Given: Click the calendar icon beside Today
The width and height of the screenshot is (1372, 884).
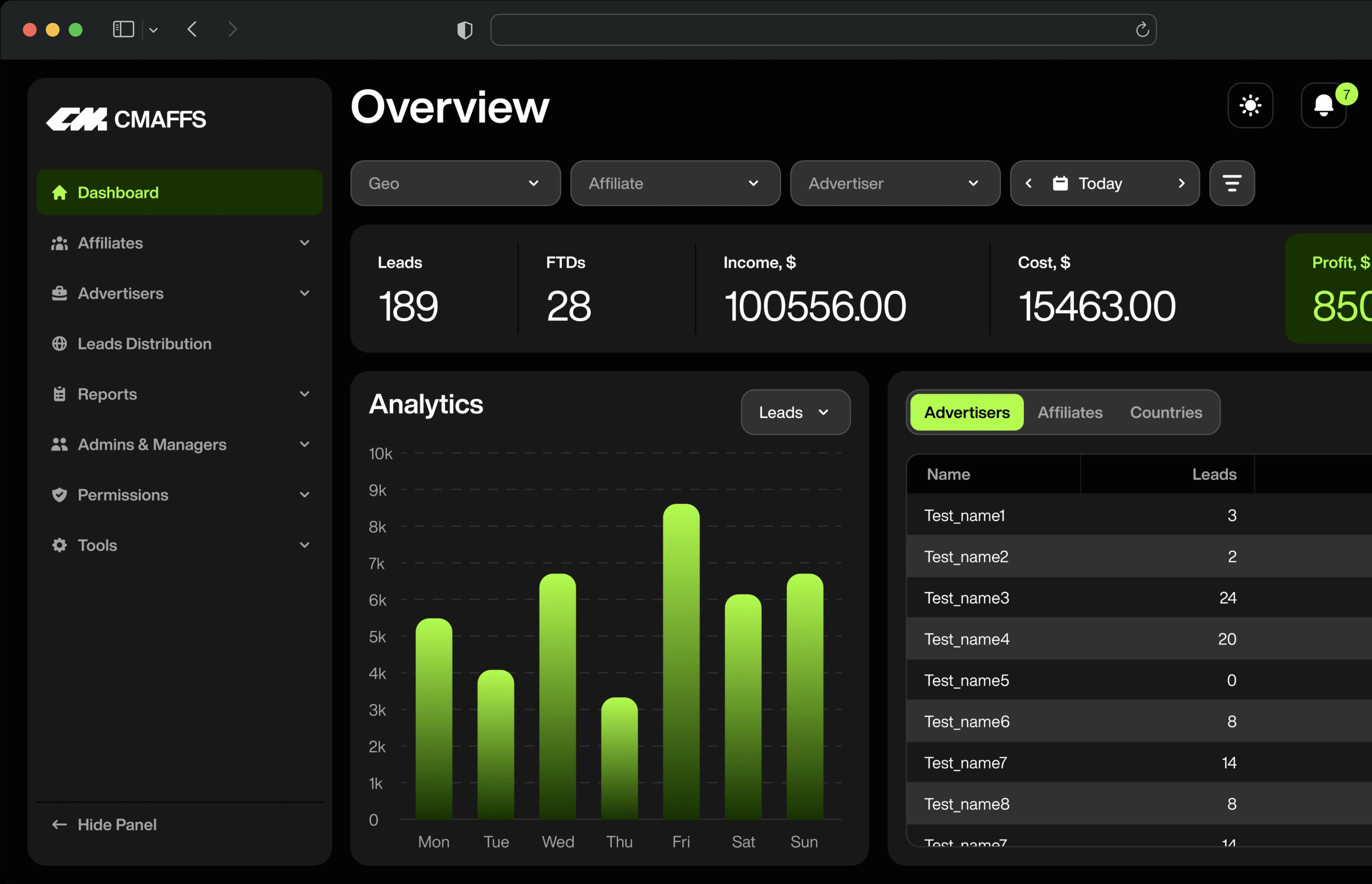Looking at the screenshot, I should coord(1060,183).
